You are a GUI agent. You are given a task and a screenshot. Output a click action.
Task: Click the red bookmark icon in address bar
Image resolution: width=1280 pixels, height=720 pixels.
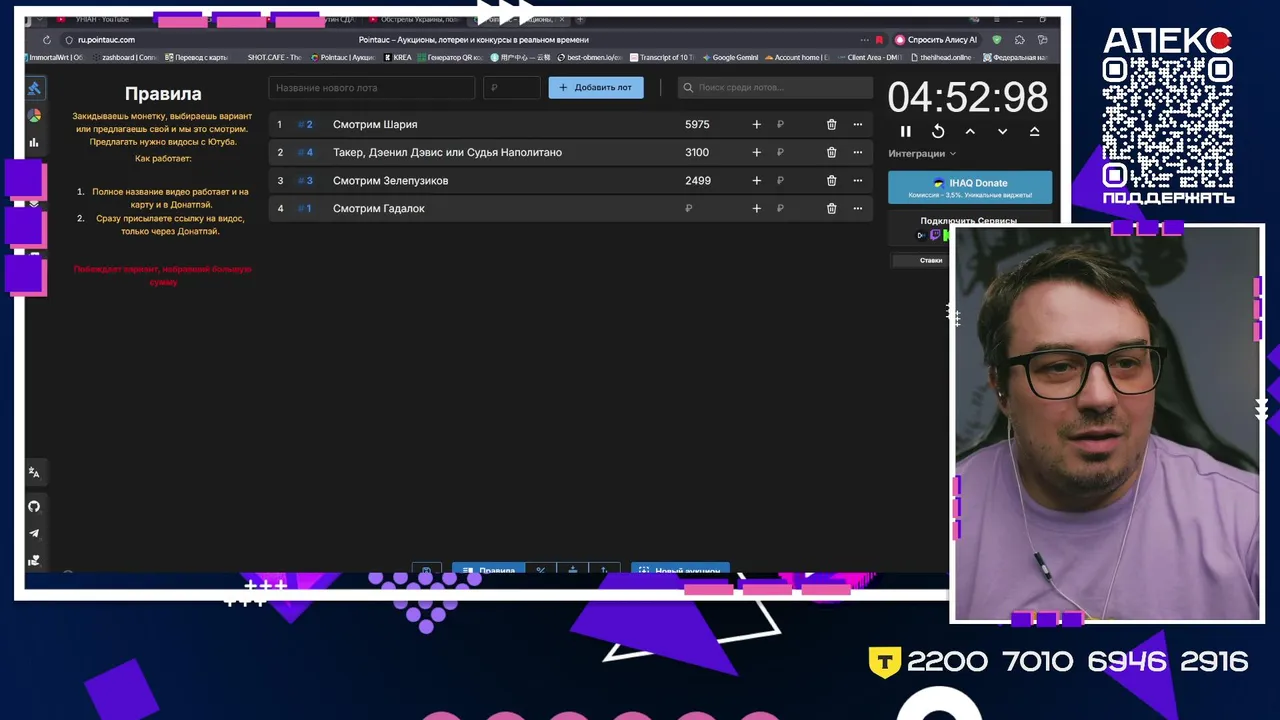(x=879, y=40)
